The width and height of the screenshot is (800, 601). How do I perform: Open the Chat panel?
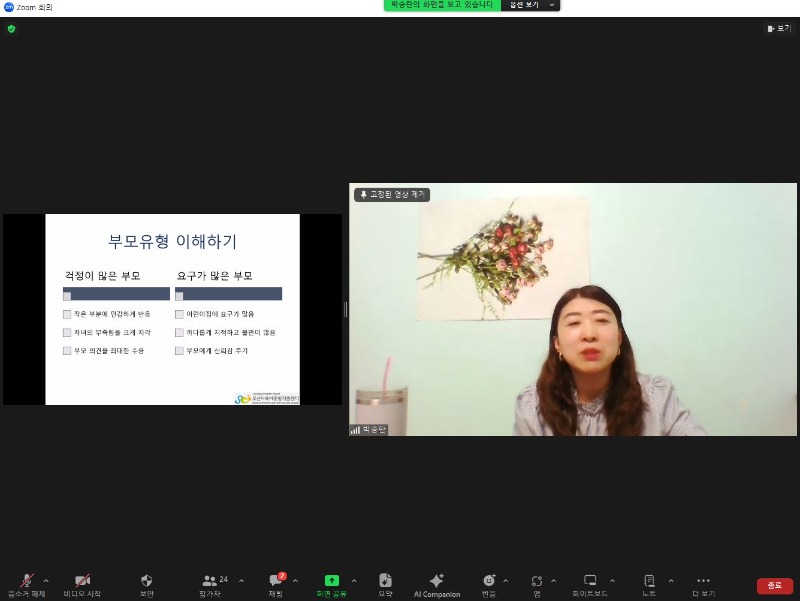pos(275,583)
